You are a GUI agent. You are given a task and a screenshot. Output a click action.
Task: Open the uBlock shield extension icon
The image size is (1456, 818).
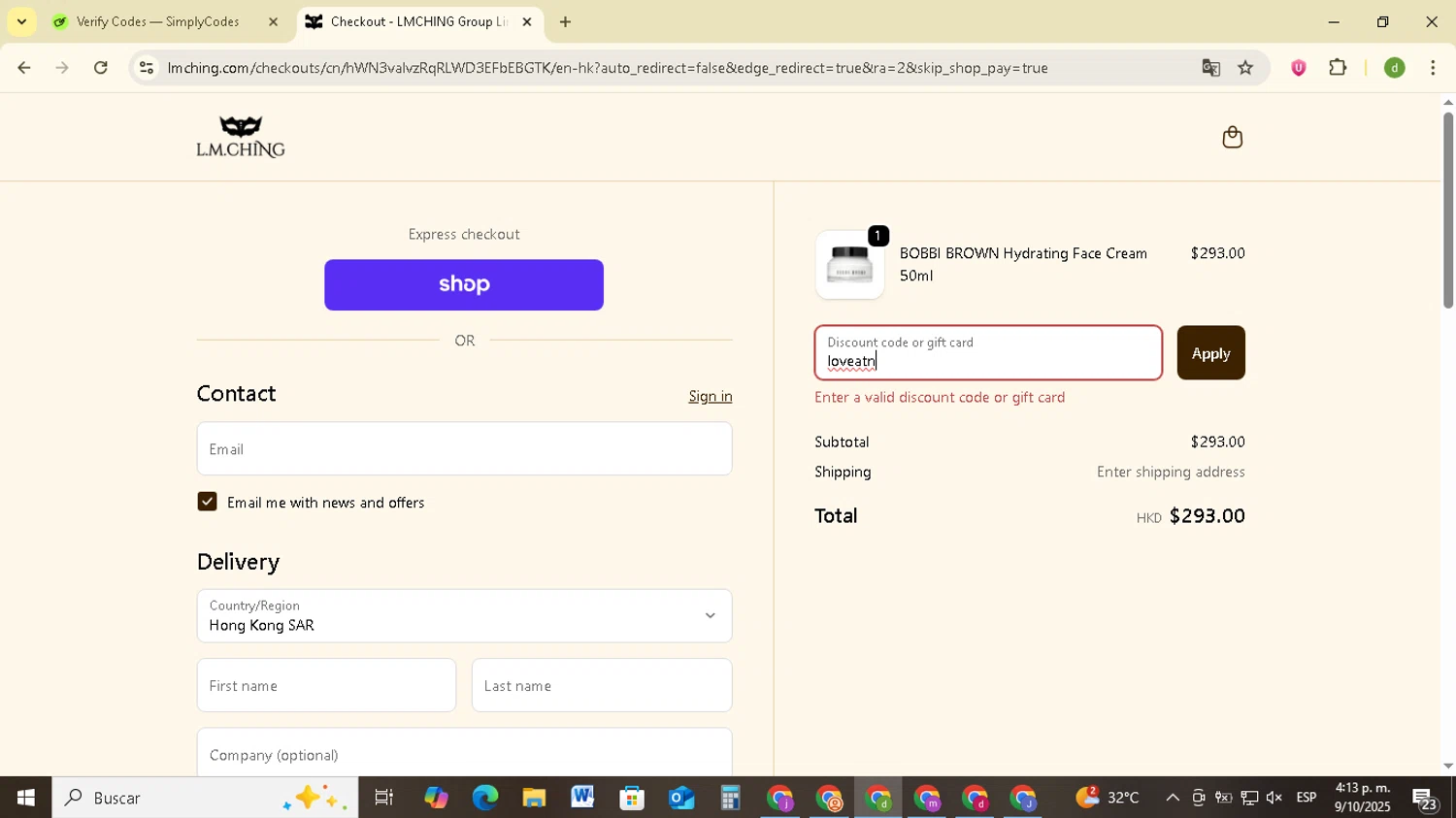[1299, 68]
